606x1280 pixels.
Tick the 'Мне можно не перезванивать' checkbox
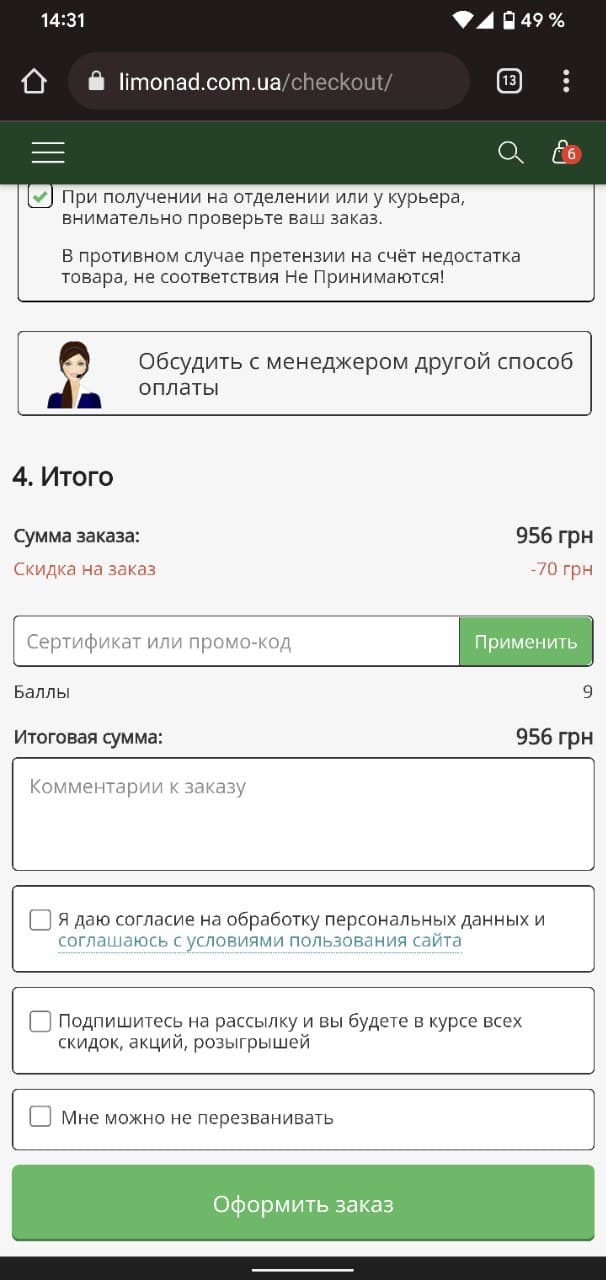tap(40, 1117)
